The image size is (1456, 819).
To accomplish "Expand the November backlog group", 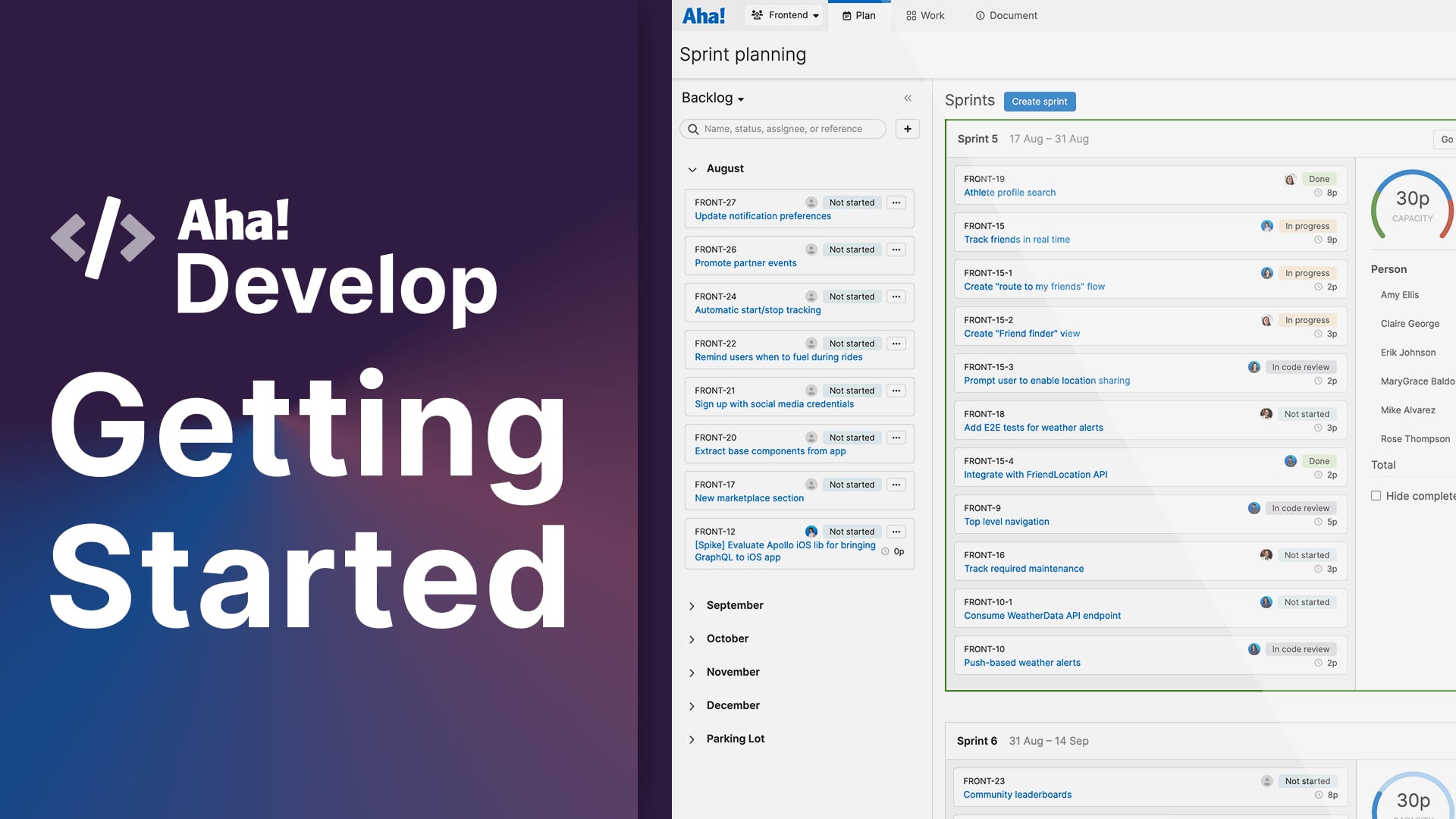I will click(692, 673).
